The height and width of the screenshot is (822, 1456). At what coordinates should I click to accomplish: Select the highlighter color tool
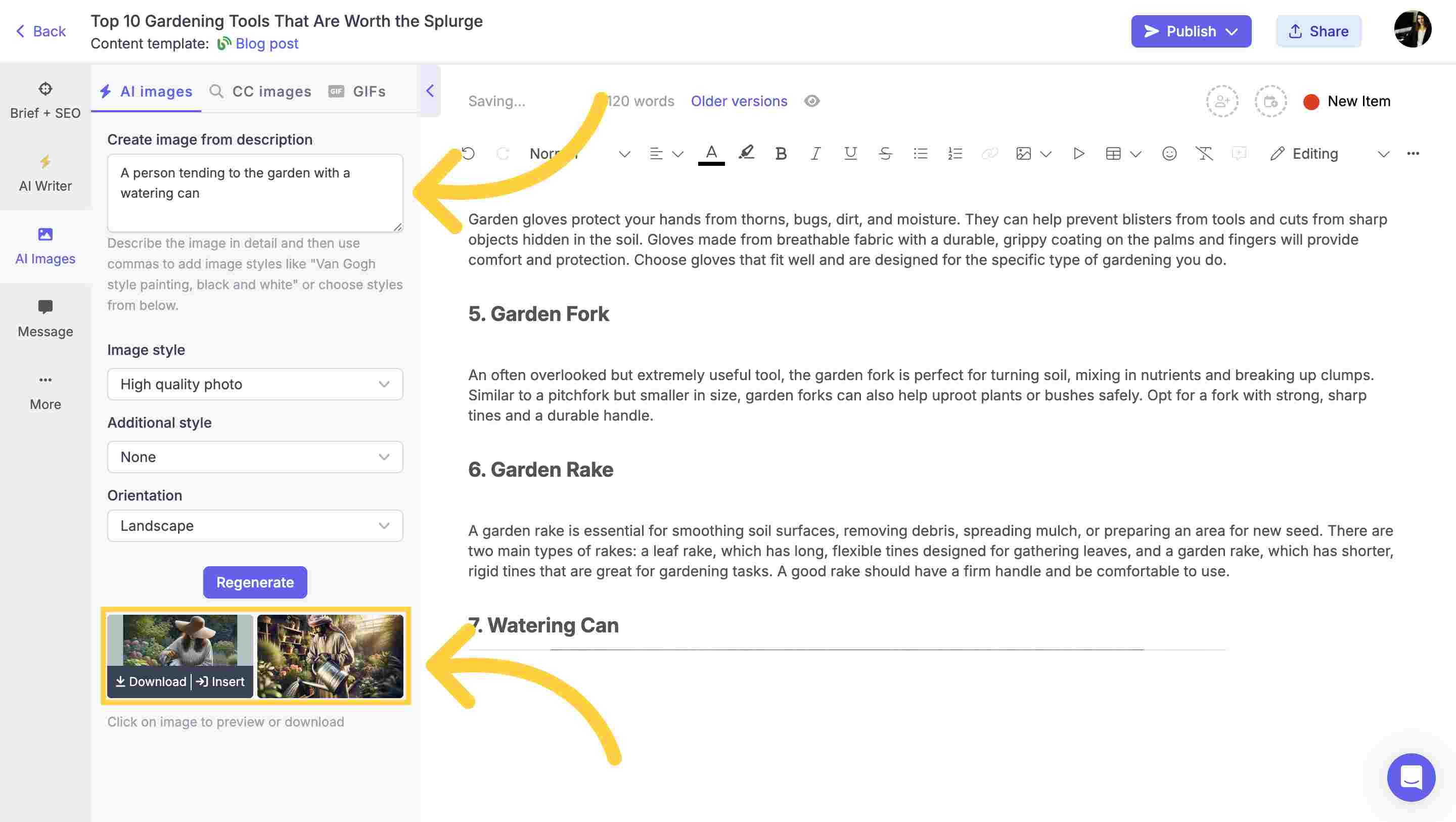pyautogui.click(x=746, y=154)
